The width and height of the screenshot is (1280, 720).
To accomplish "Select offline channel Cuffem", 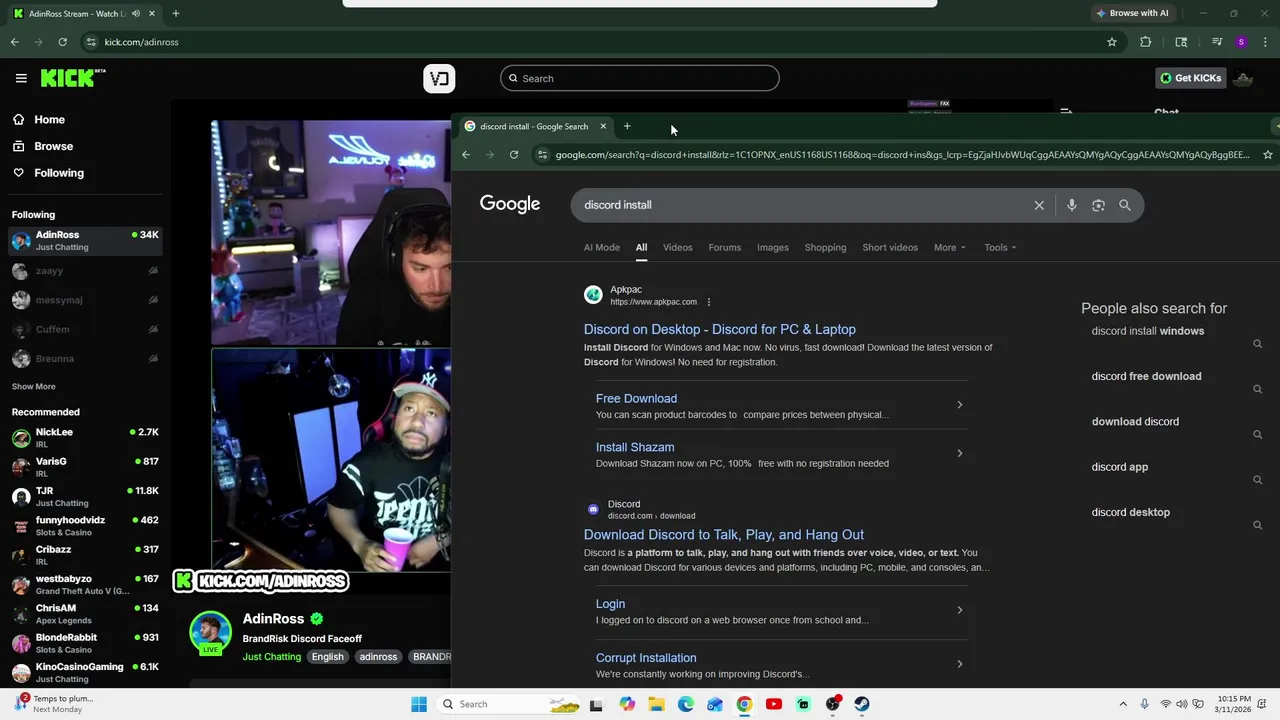I will [x=85, y=329].
